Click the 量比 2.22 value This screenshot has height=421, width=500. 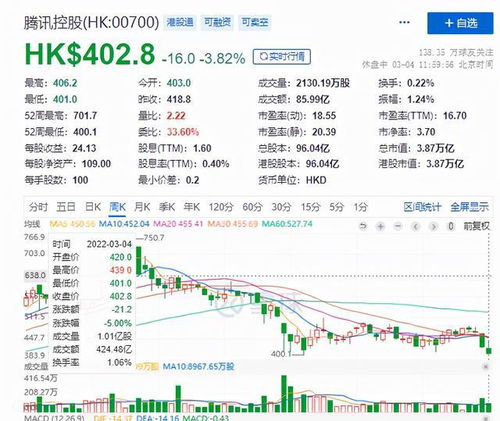coord(176,116)
